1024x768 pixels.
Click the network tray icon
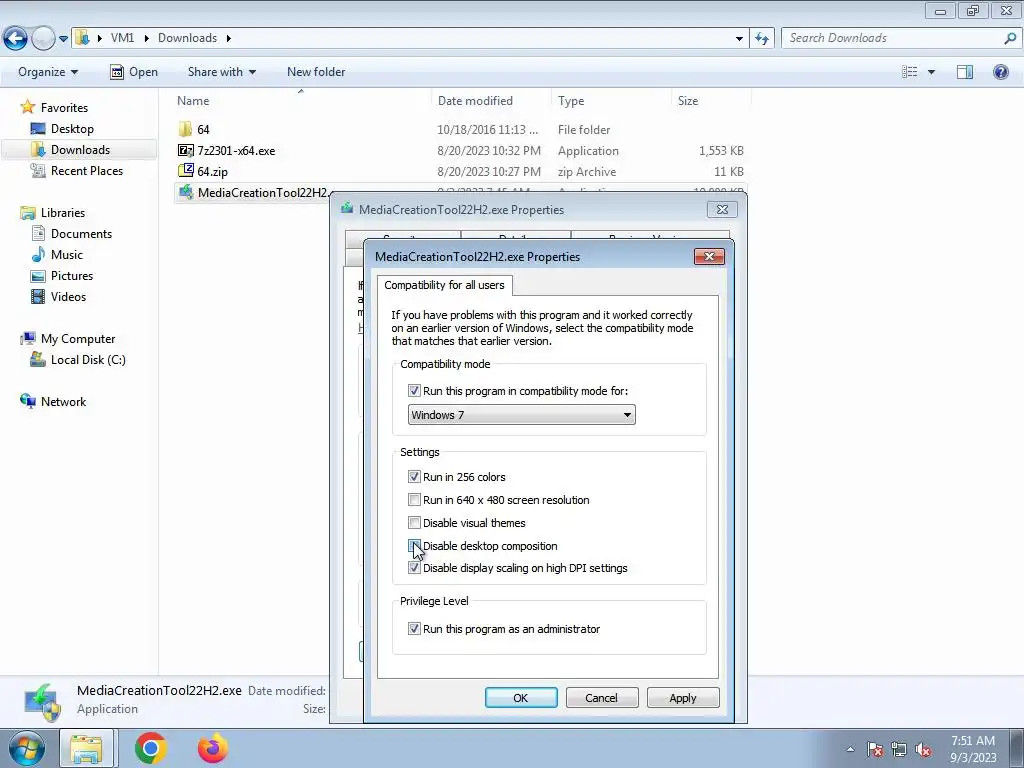point(899,749)
